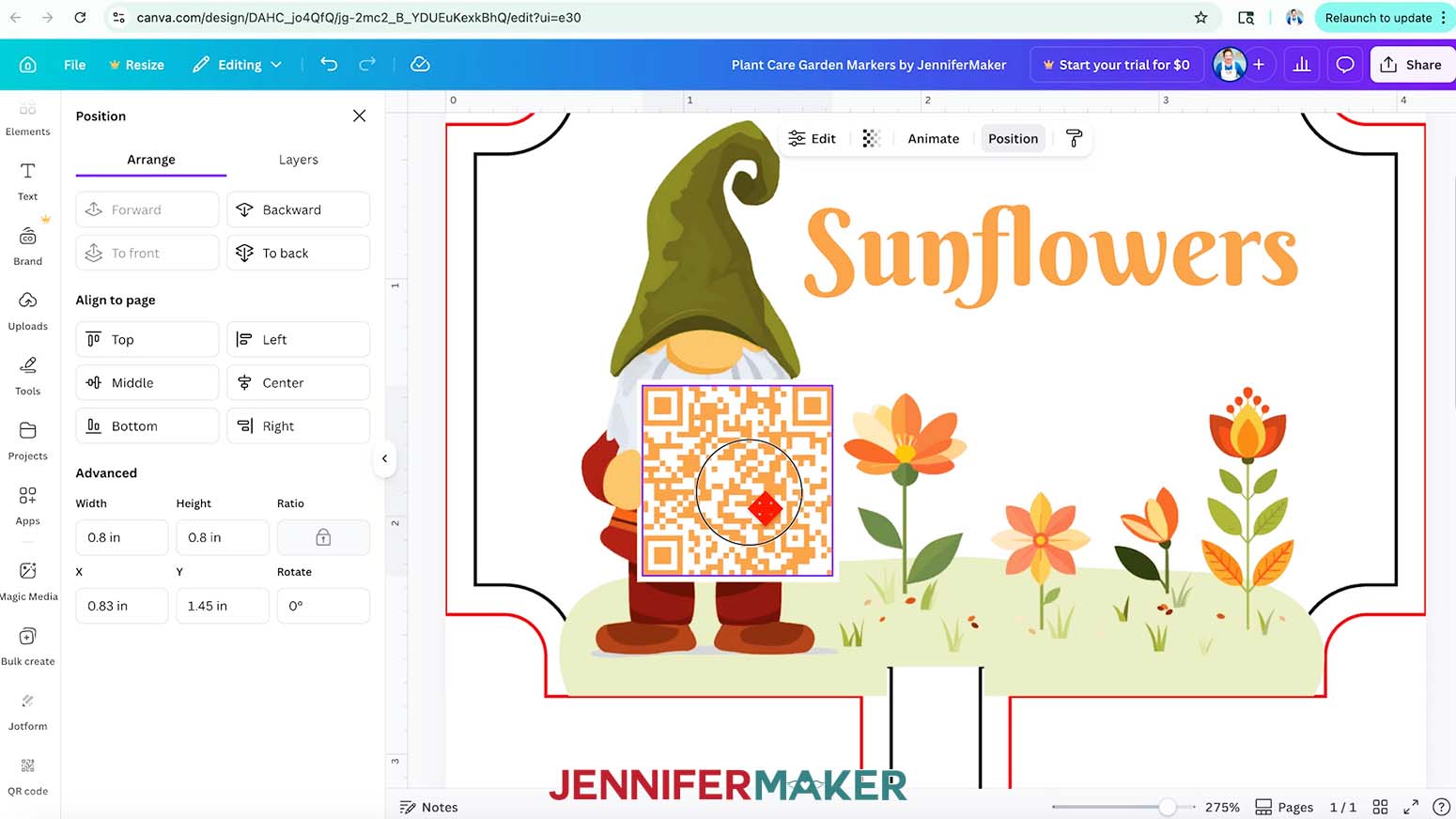
Task: Switch to the Arrange tab
Action: [151, 160]
